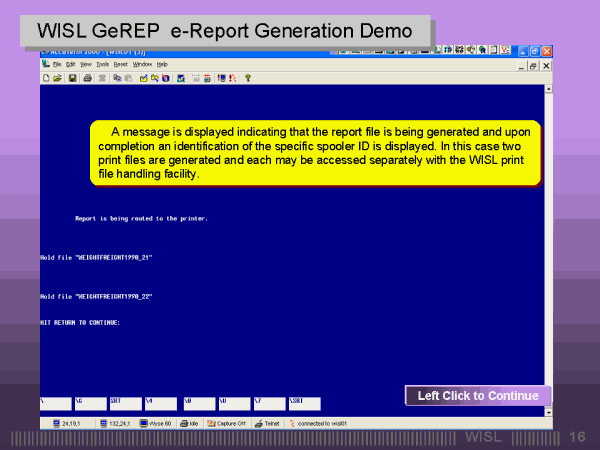Open the Tools menu
Image resolution: width=600 pixels, height=450 pixels.
(x=101, y=64)
